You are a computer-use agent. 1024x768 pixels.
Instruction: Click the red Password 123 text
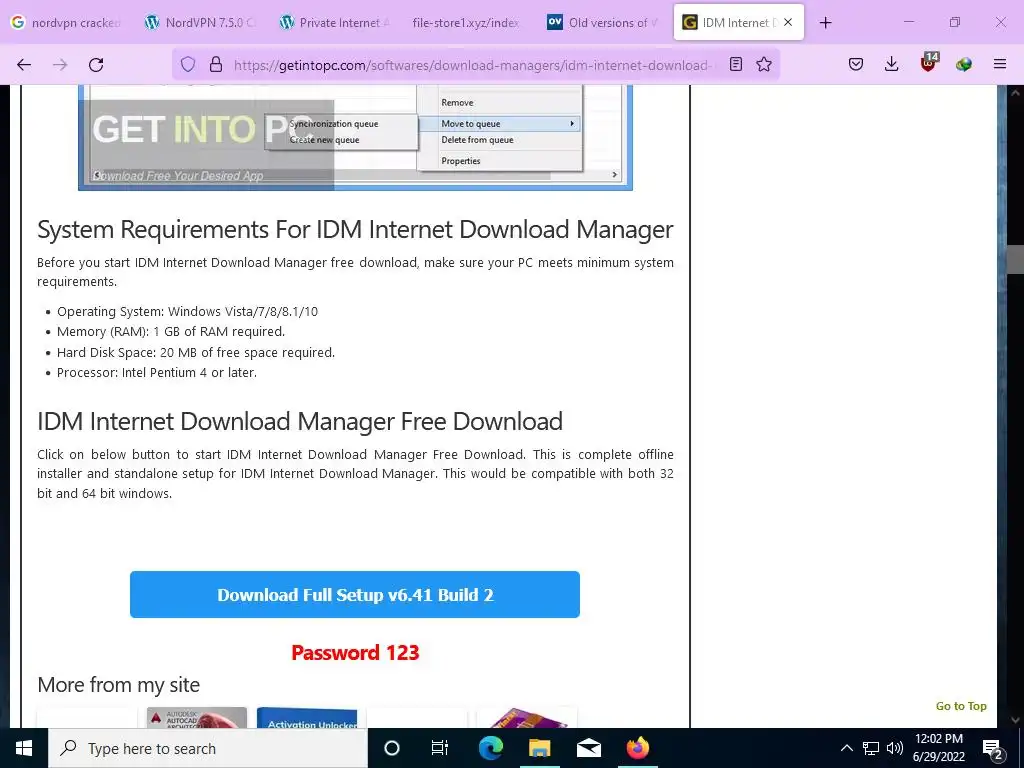coord(355,652)
